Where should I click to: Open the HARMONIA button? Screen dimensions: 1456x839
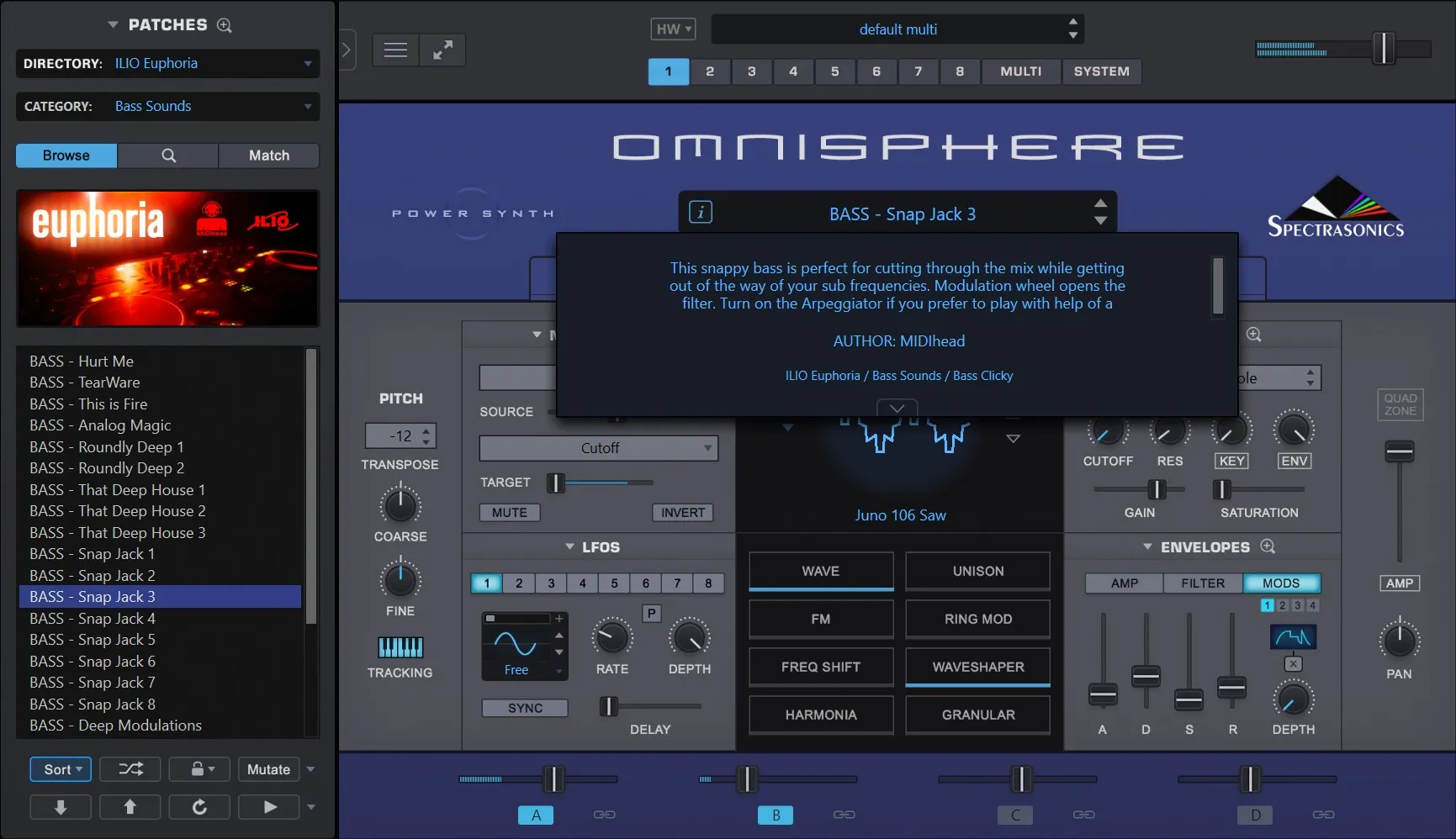pos(821,715)
